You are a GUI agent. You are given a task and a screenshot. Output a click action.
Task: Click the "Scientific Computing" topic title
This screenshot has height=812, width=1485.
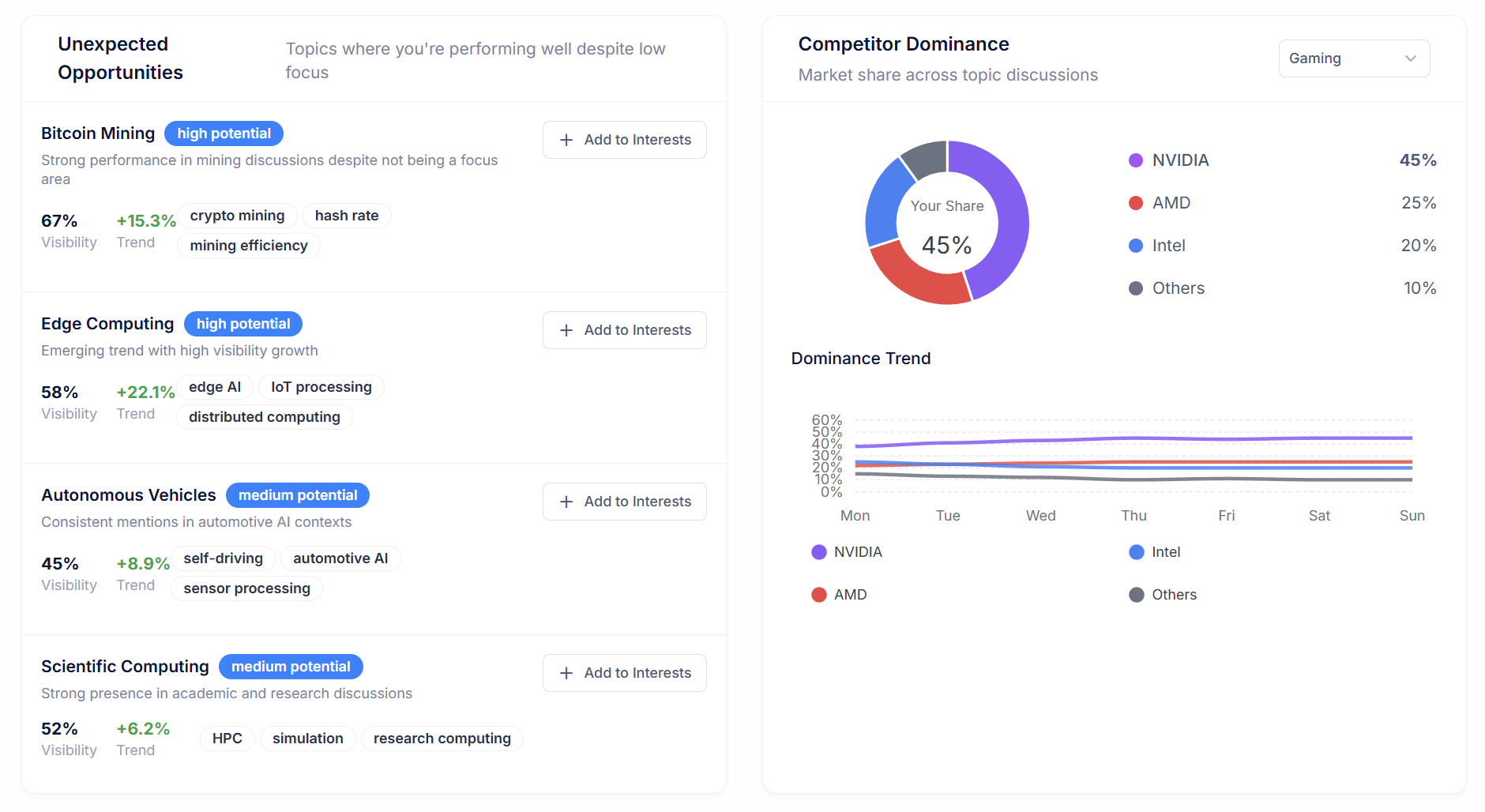pyautogui.click(x=125, y=667)
